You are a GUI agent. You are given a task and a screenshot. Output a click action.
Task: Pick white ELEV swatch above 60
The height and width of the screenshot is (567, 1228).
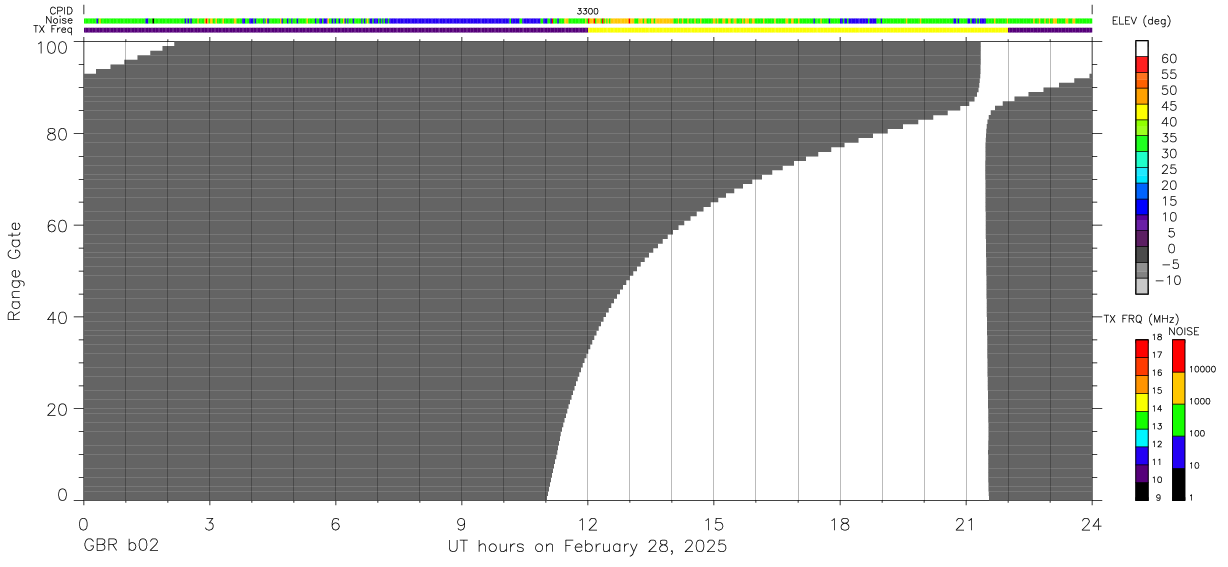click(1143, 48)
